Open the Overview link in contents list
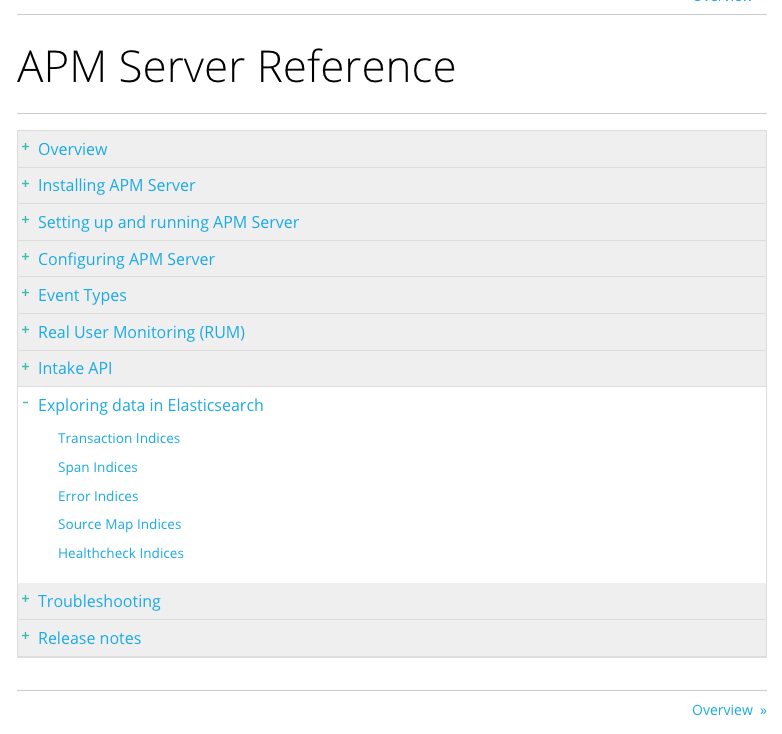The height and width of the screenshot is (734, 782). tap(73, 149)
